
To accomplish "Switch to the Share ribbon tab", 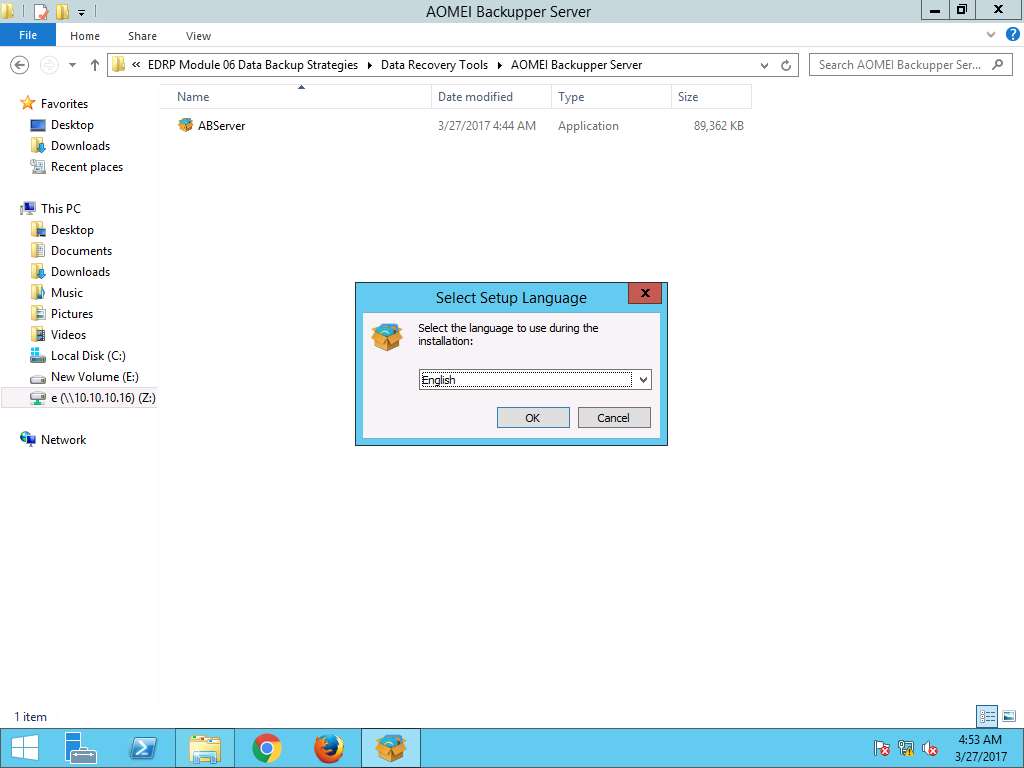I will pyautogui.click(x=142, y=36).
